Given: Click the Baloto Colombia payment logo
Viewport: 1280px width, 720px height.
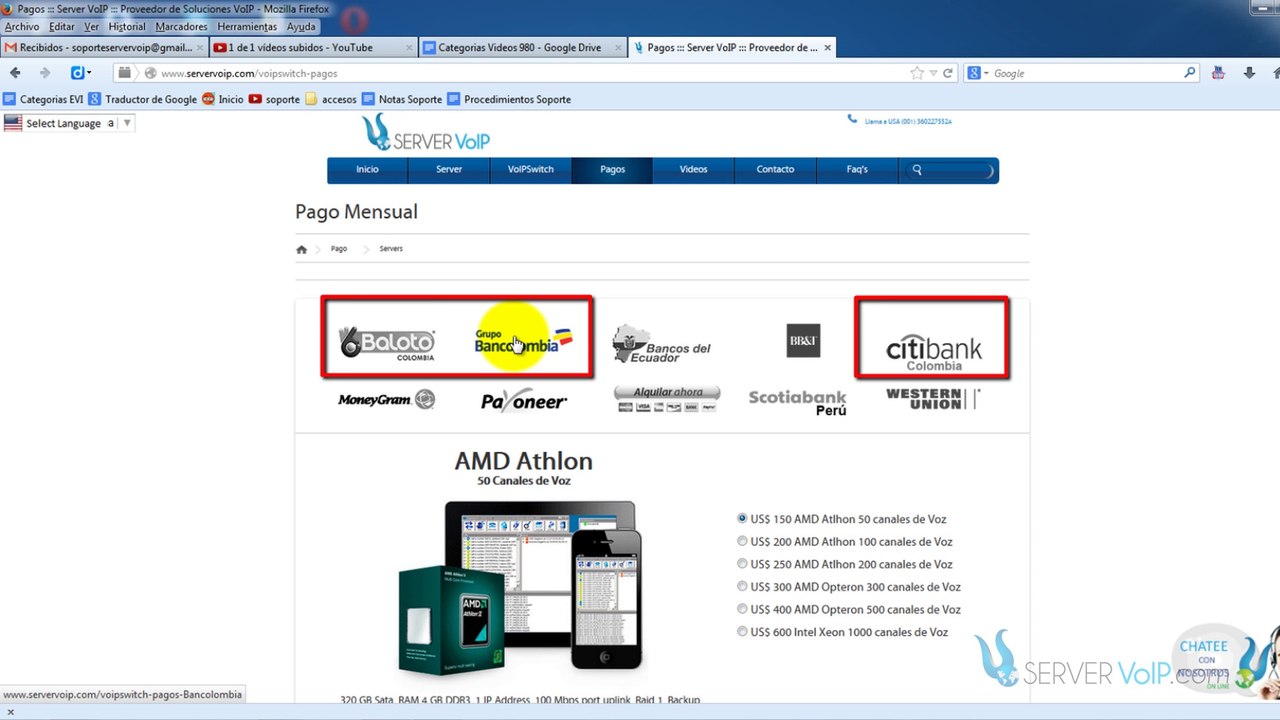Looking at the screenshot, I should pyautogui.click(x=387, y=343).
